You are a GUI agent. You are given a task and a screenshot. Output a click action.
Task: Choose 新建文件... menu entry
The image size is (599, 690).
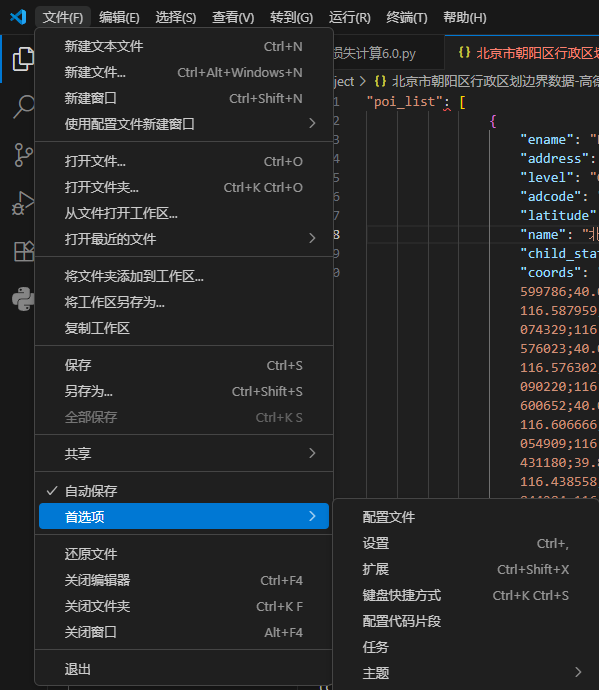184,72
